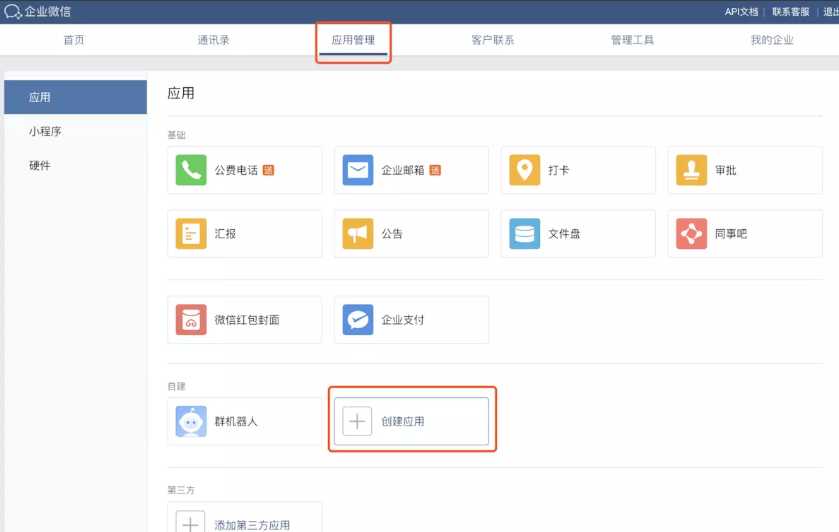The height and width of the screenshot is (532, 839).
Task: Open the 微信红包封面 red packet icon
Action: (x=191, y=320)
